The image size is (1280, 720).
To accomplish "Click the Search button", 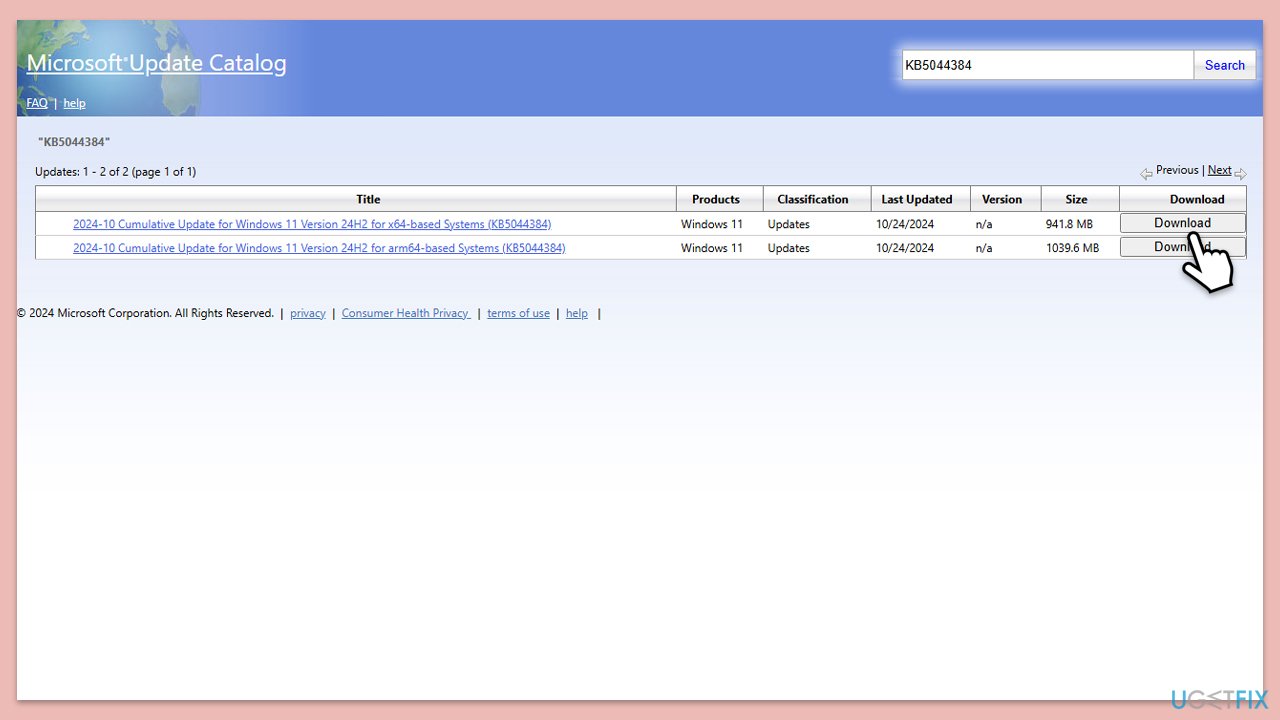I will coord(1225,65).
